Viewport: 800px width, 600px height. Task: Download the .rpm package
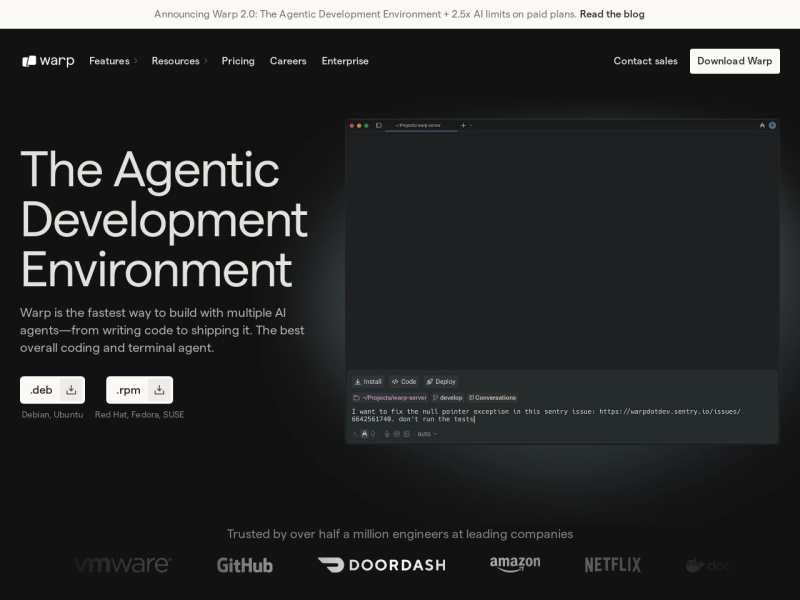click(139, 390)
